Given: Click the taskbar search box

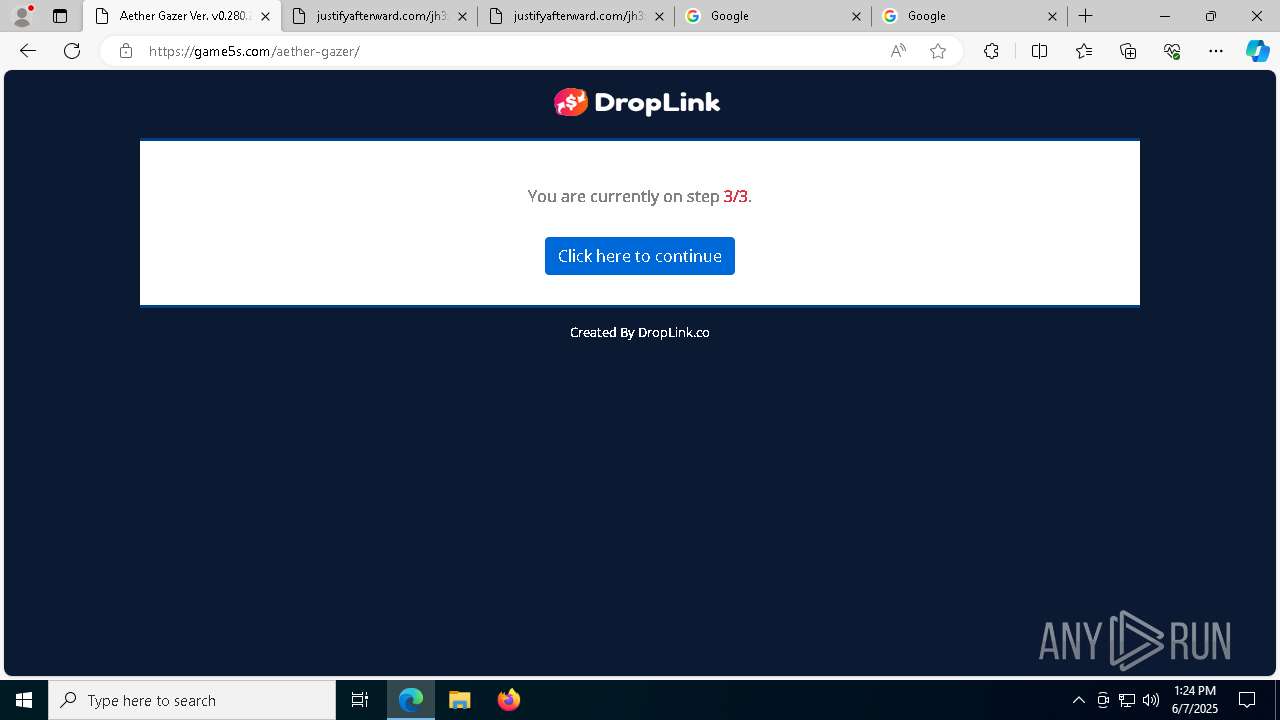Looking at the screenshot, I should [192, 700].
